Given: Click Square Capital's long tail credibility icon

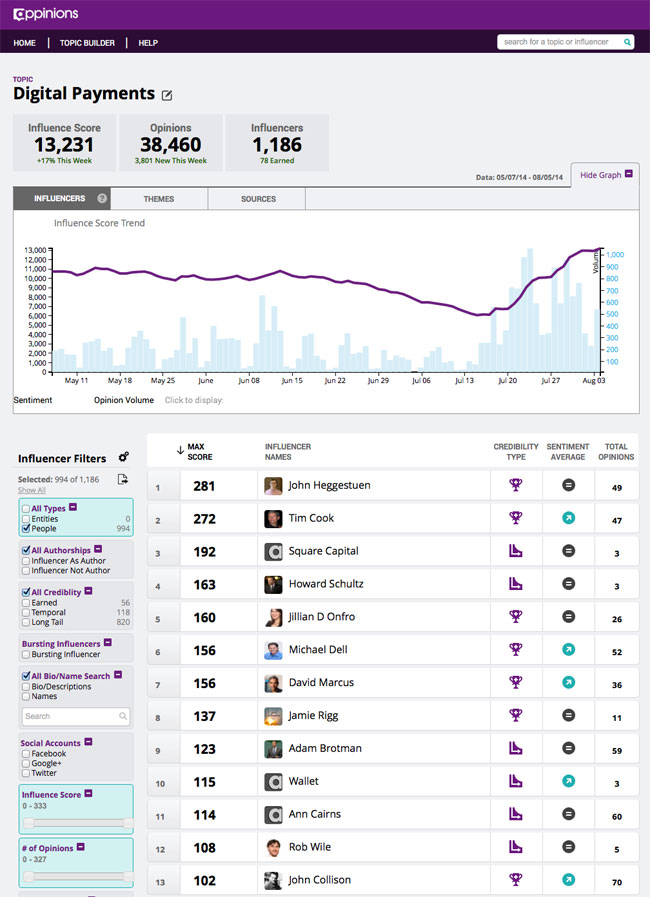Looking at the screenshot, I should tap(516, 551).
